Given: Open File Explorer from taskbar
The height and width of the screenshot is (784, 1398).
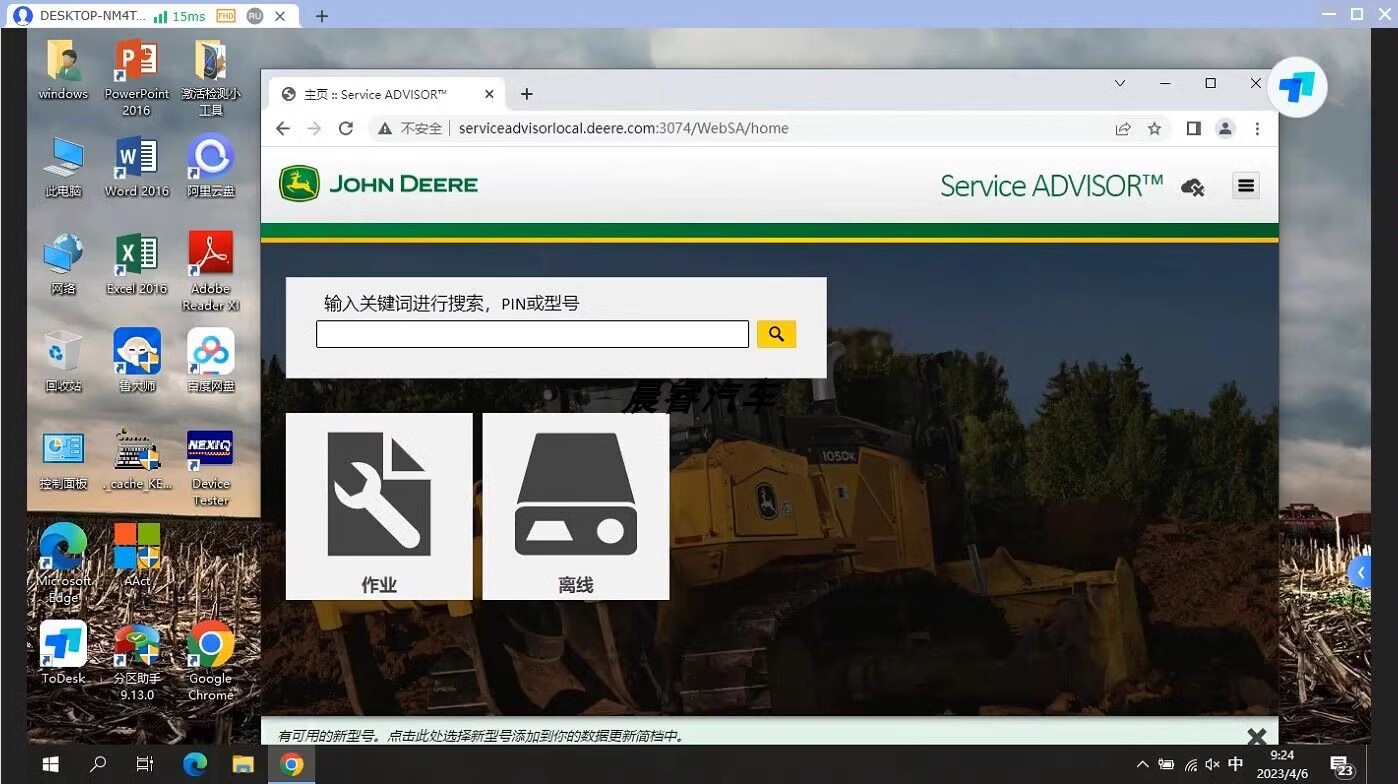Looking at the screenshot, I should pos(243,765).
